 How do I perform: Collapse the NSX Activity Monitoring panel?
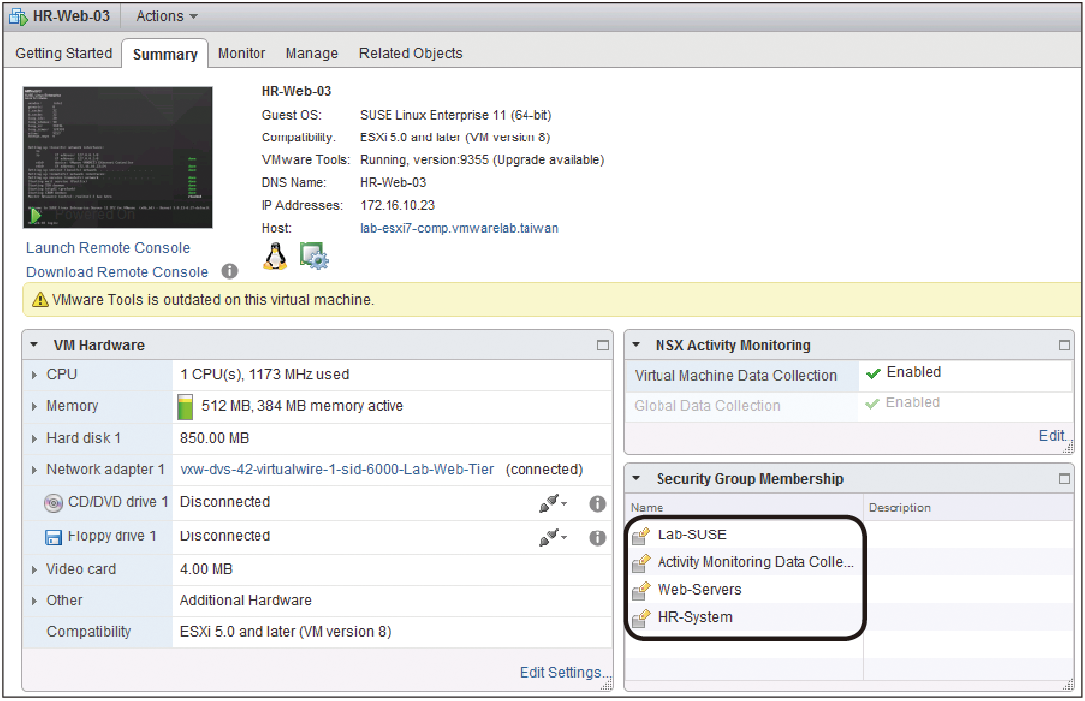coord(637,345)
